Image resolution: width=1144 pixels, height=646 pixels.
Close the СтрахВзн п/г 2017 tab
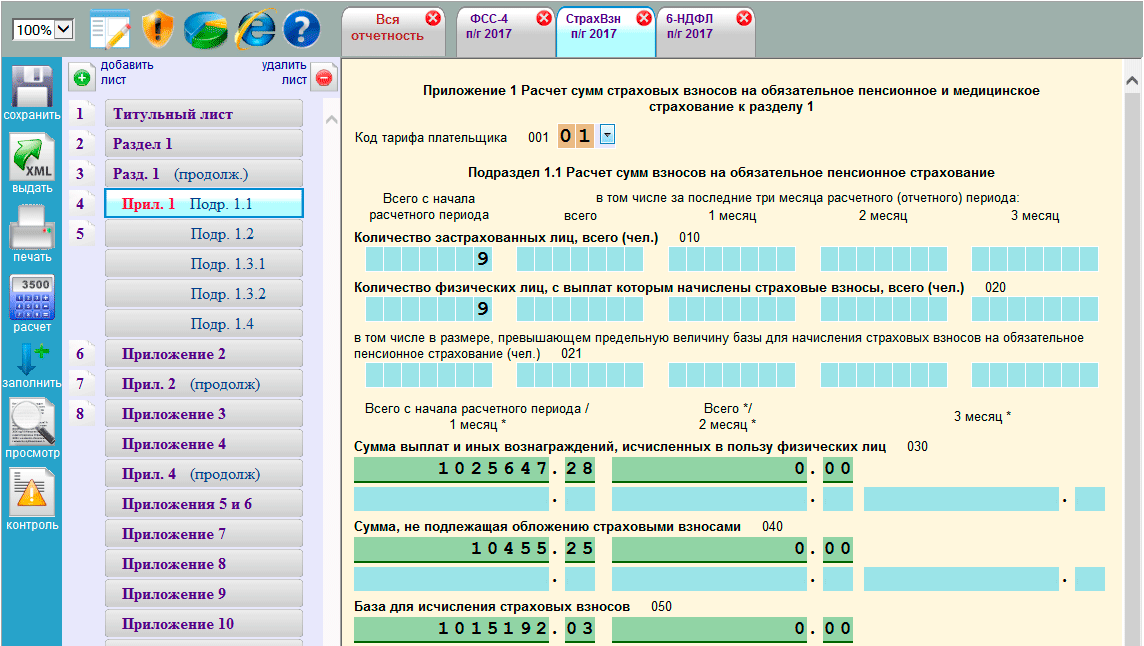(644, 18)
